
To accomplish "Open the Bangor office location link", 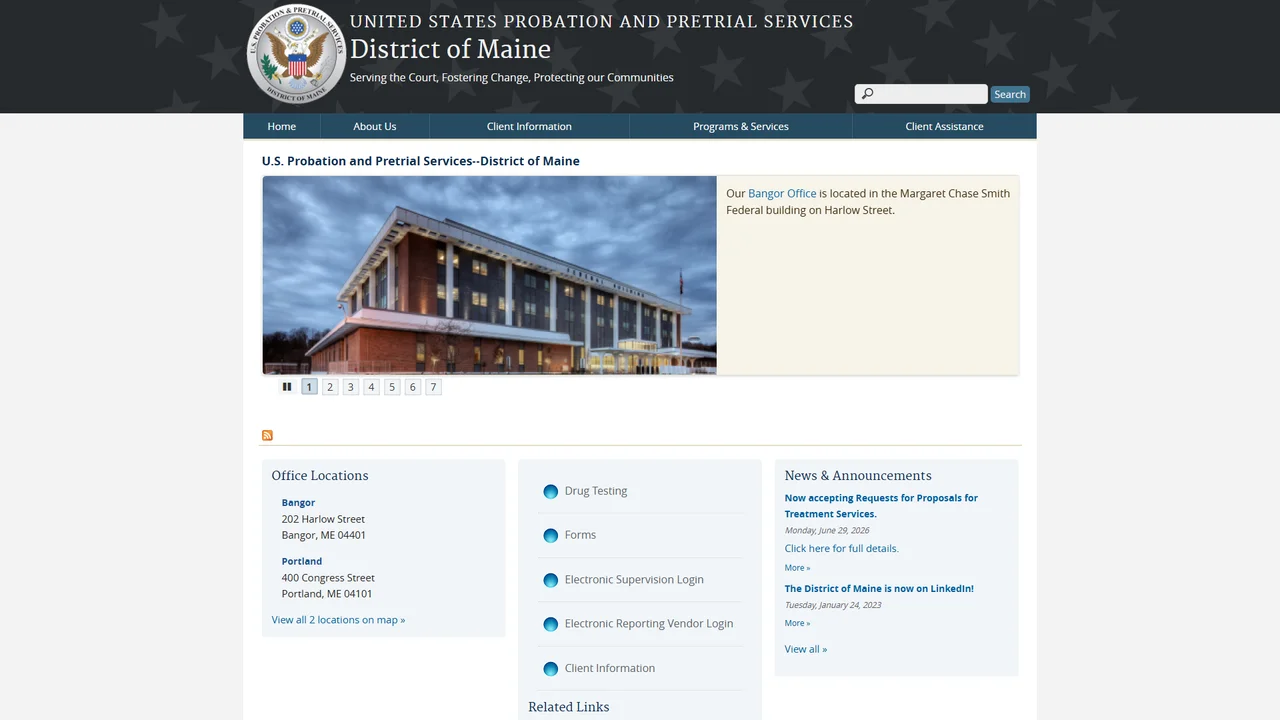I will point(298,503).
